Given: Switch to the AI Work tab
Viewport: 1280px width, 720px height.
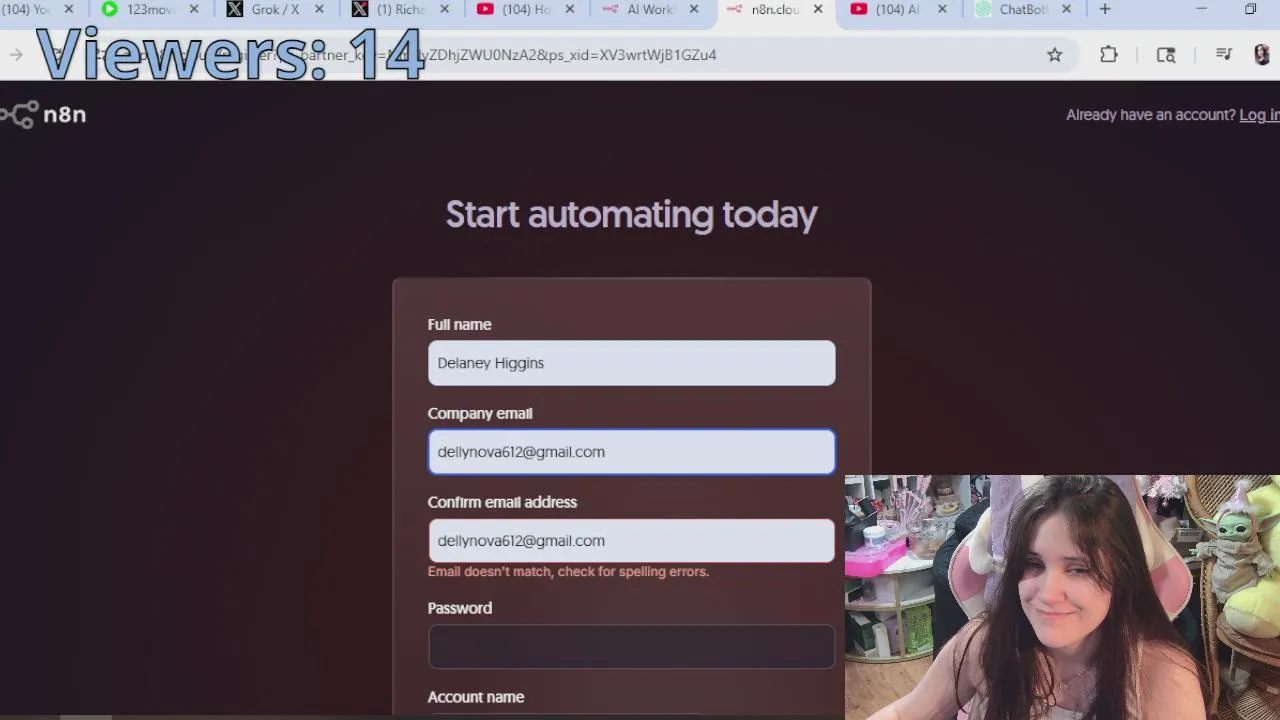Looking at the screenshot, I should pyautogui.click(x=641, y=9).
